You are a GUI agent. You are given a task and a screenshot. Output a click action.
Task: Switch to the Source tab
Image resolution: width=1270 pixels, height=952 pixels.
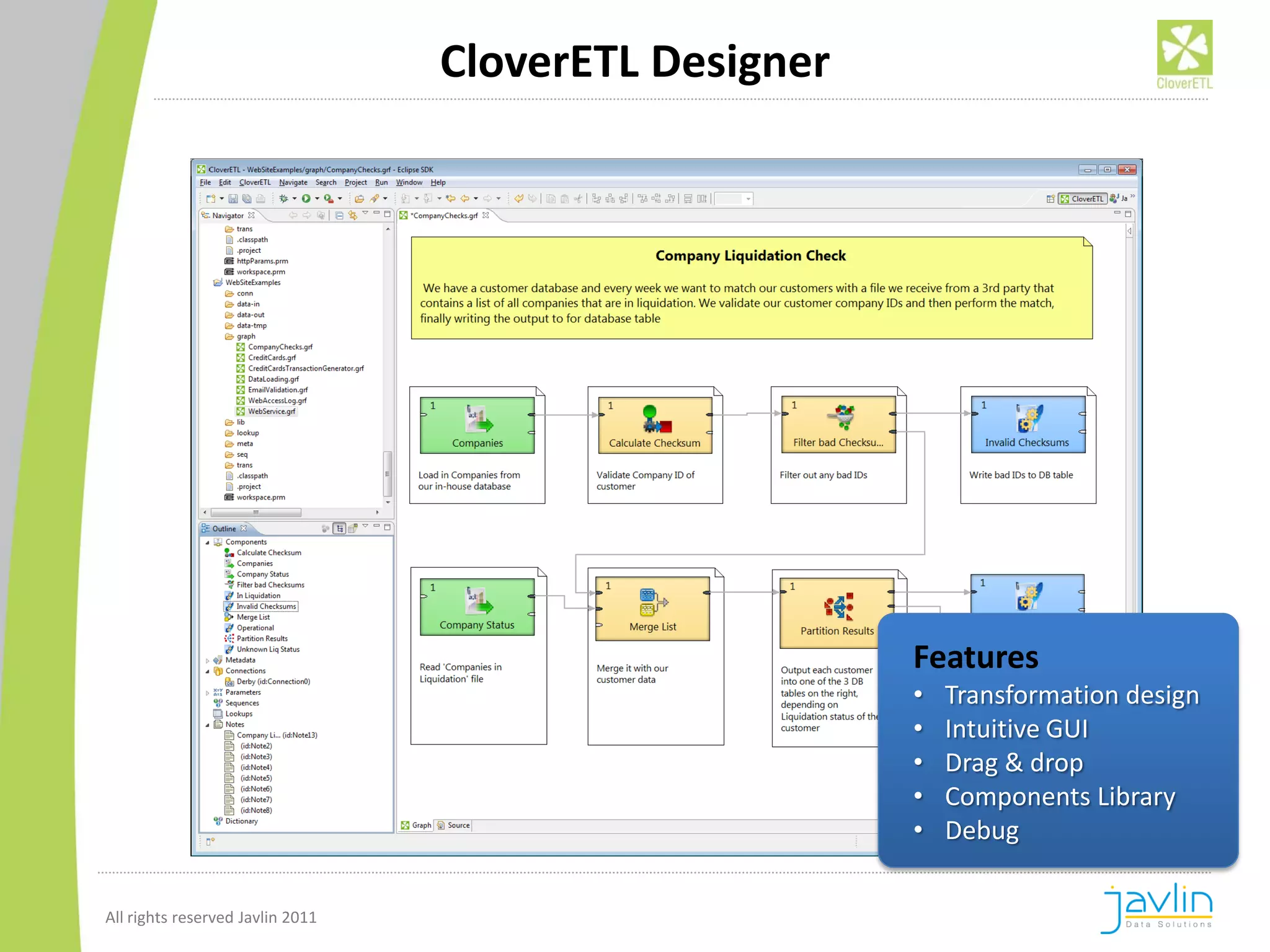453,826
